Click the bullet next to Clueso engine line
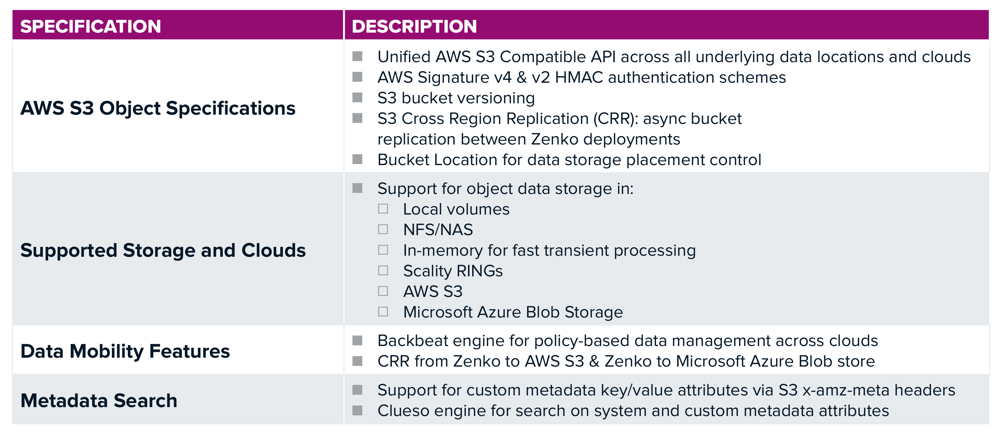 357,410
